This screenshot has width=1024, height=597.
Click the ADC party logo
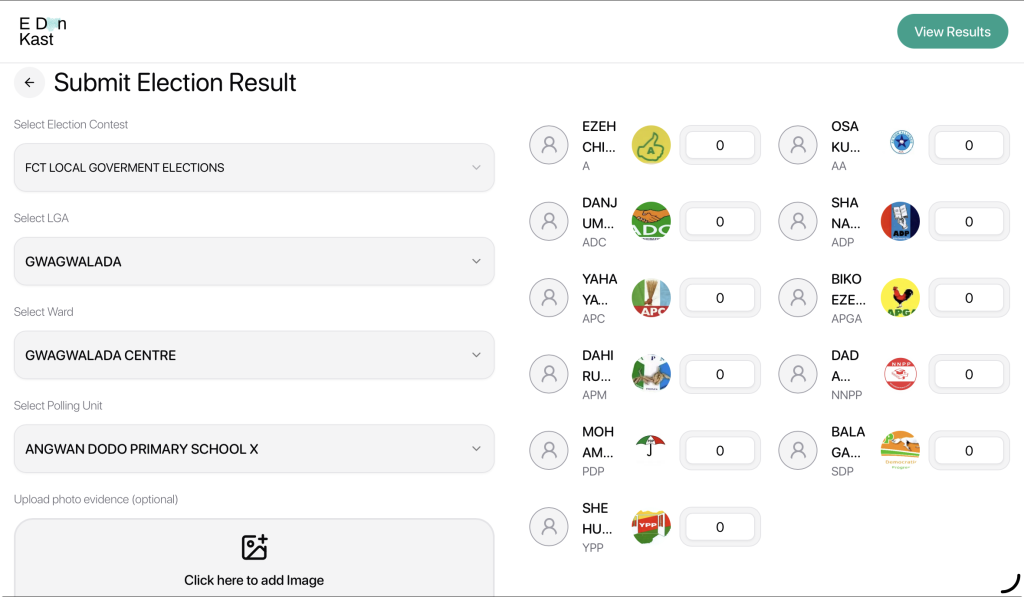(651, 222)
